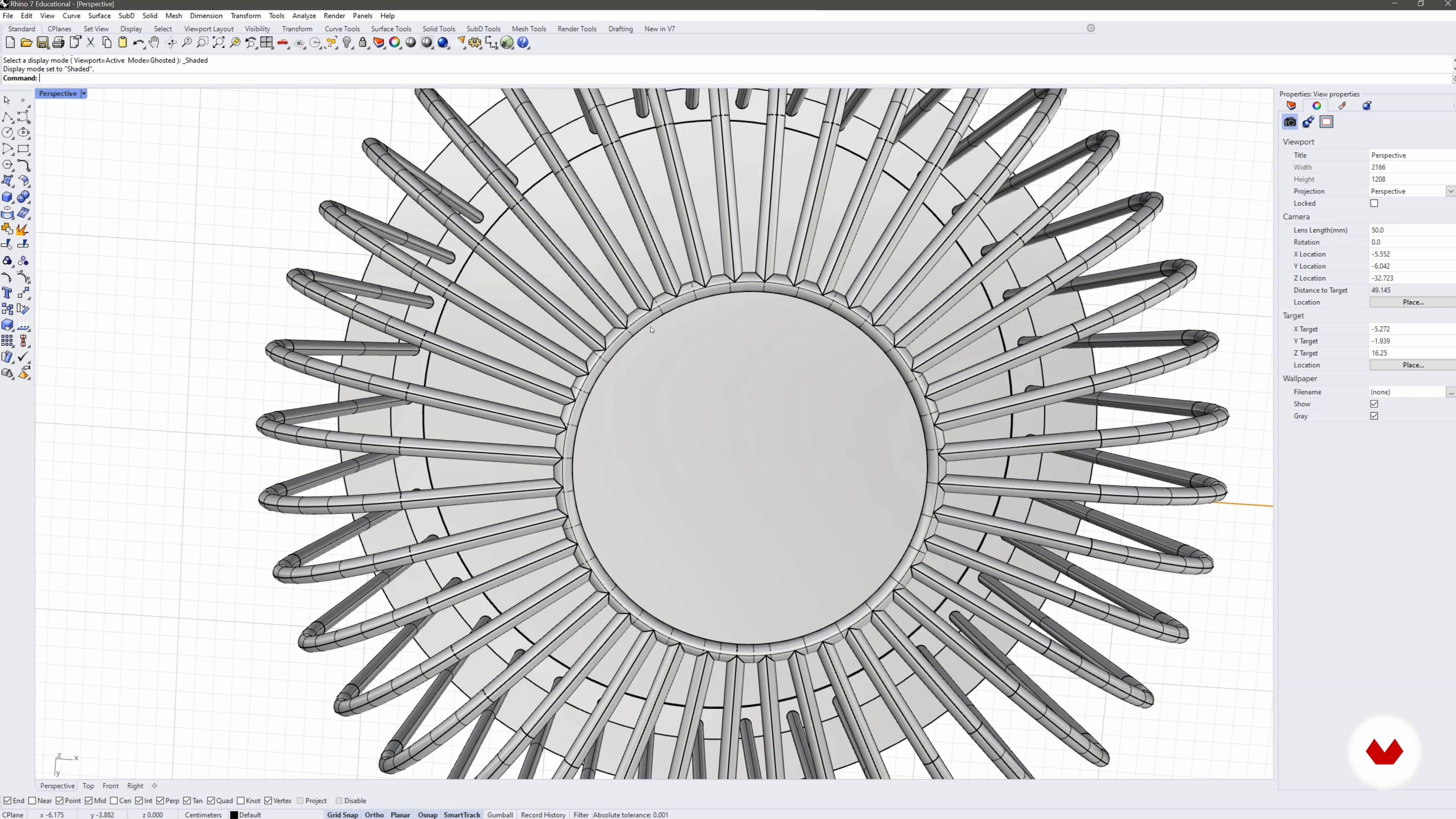Viewport: 1456px width, 819px height.
Task: Toggle Record History in status bar
Action: (x=543, y=815)
